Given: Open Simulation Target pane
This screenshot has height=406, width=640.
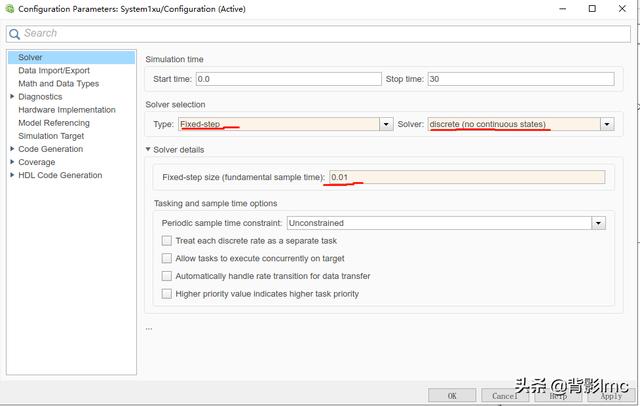Looking at the screenshot, I should pos(51,136).
